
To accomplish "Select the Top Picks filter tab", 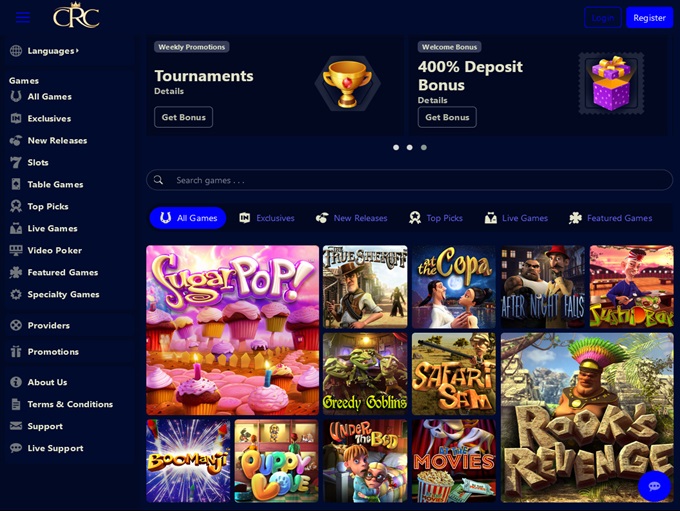I will click(436, 218).
